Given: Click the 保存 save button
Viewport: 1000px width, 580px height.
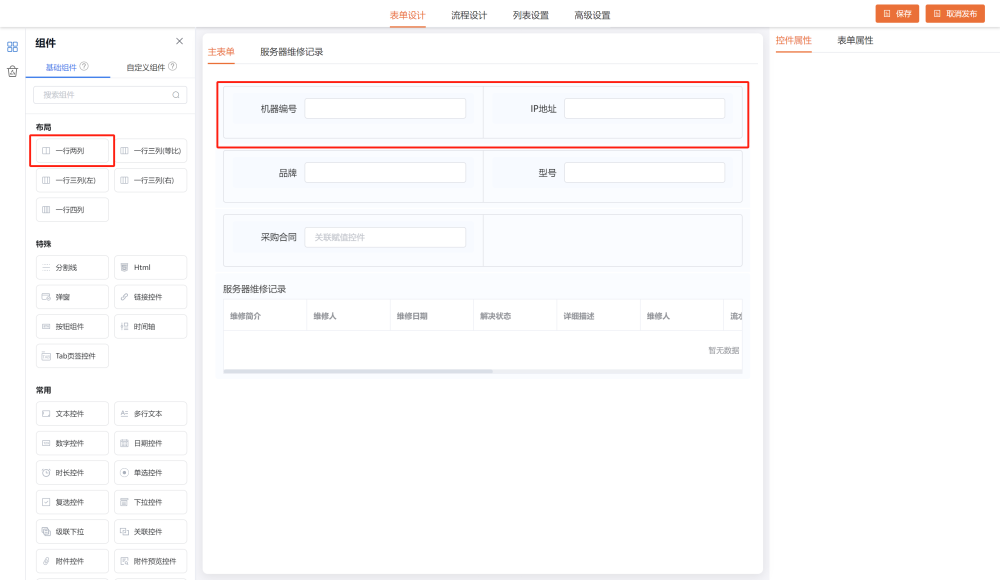Looking at the screenshot, I should click(x=897, y=14).
